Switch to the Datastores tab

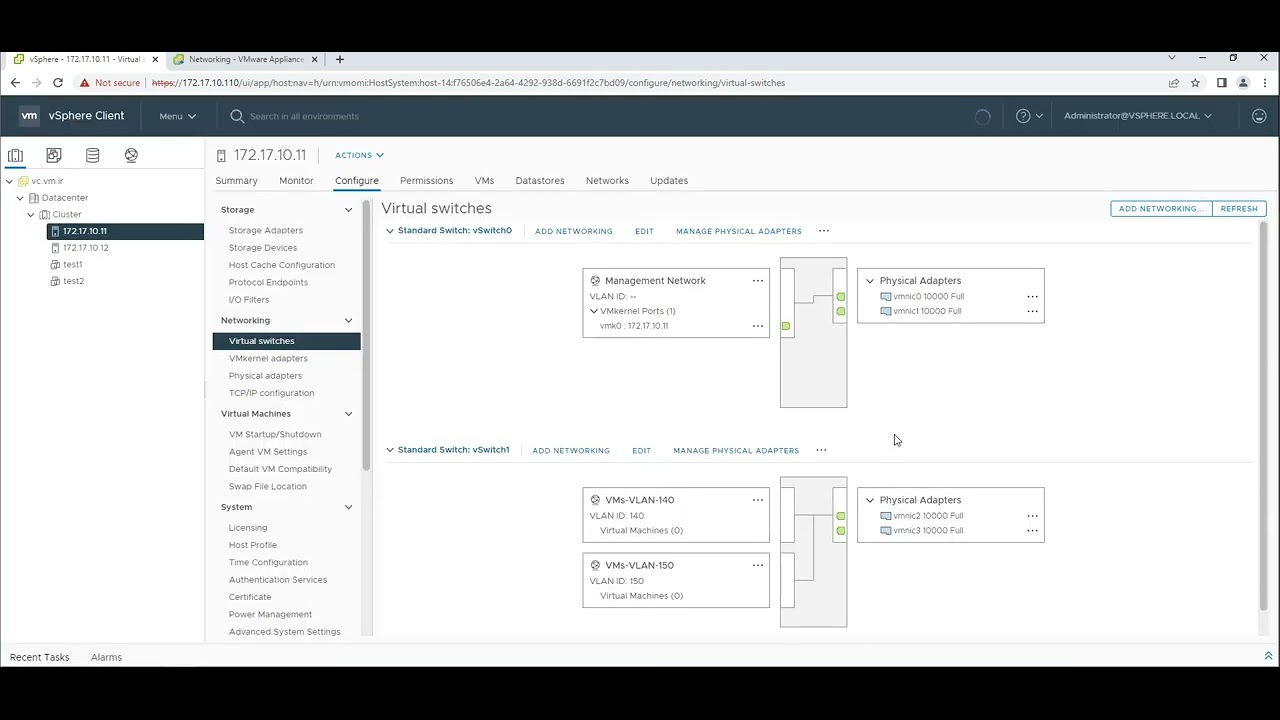pos(540,181)
